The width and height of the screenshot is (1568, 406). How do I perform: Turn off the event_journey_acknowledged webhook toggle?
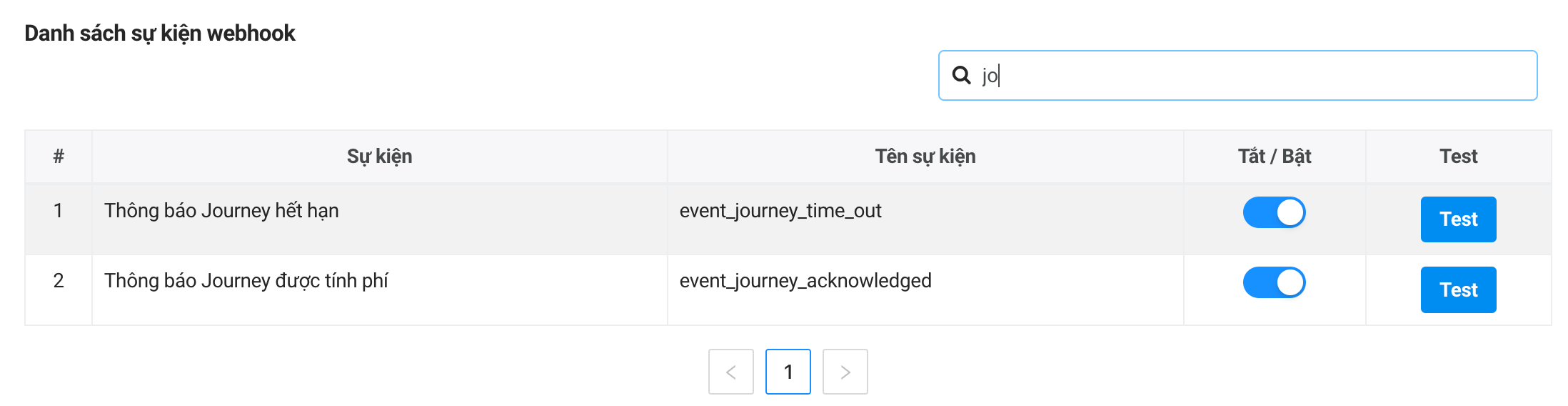point(1274,282)
